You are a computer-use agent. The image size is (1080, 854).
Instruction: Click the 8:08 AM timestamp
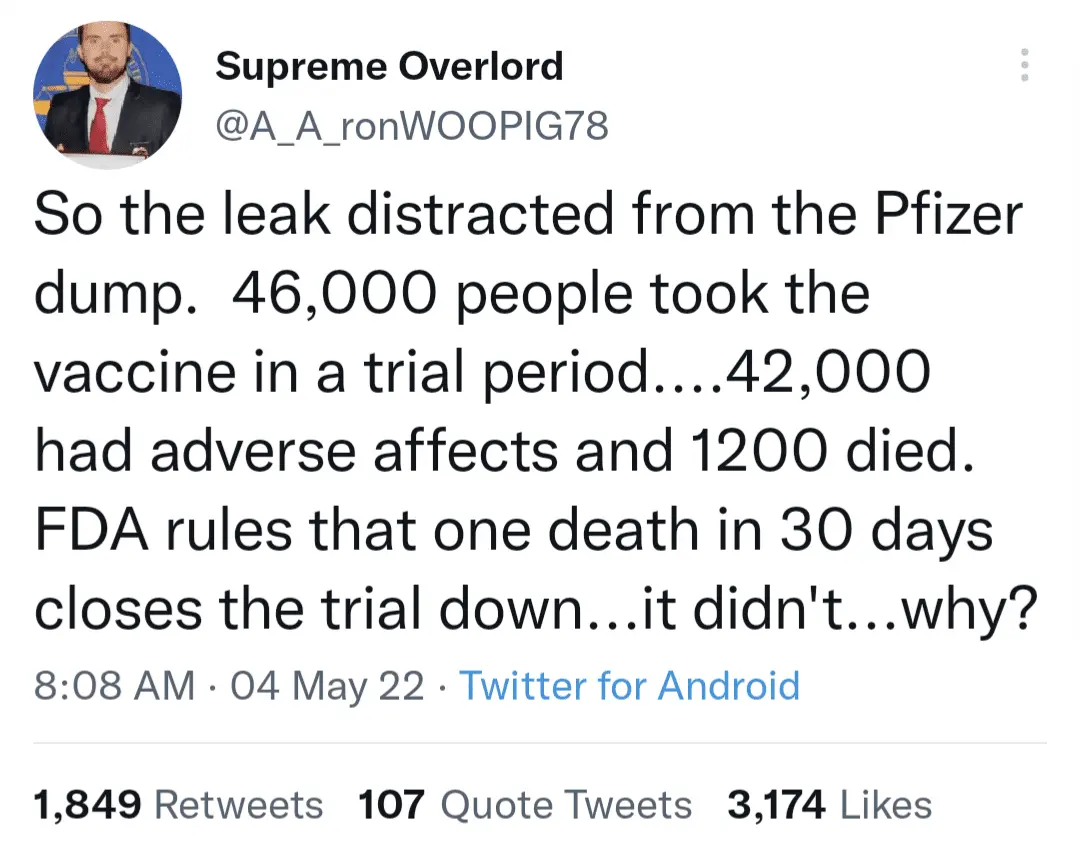[114, 686]
